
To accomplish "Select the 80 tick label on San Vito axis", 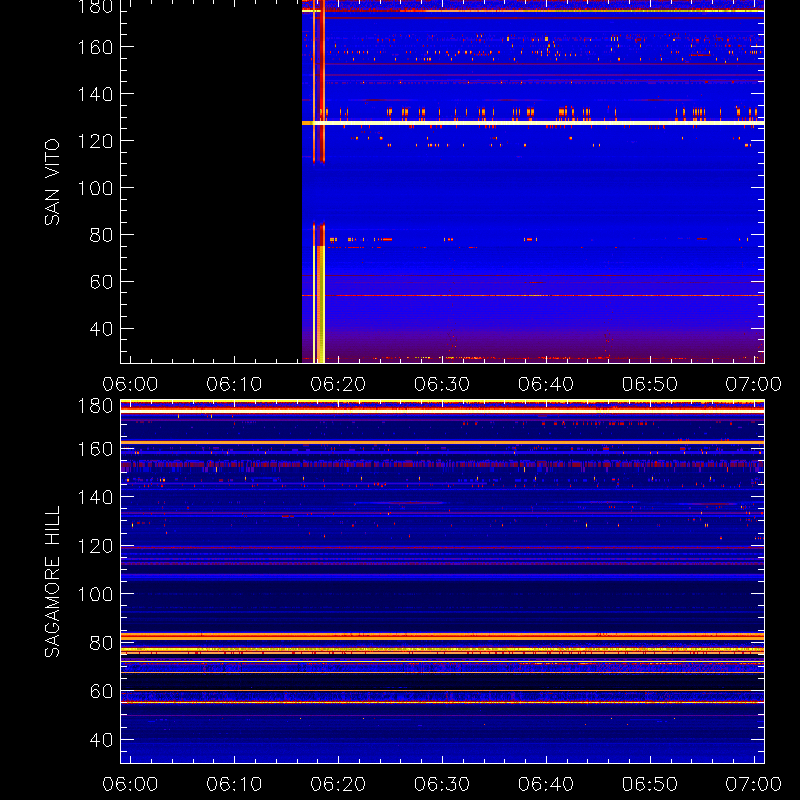I will (x=101, y=235).
